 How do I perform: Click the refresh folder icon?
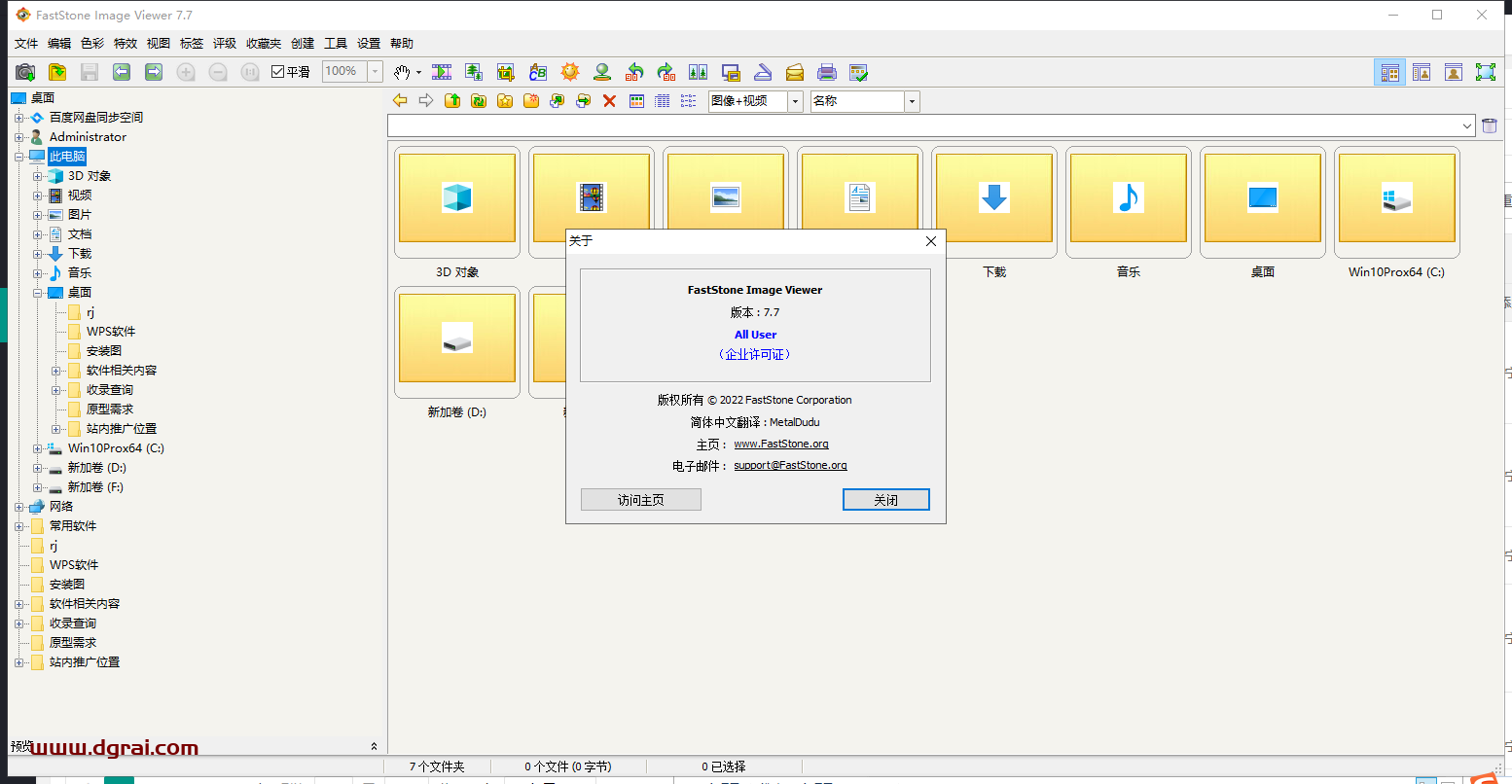479,100
